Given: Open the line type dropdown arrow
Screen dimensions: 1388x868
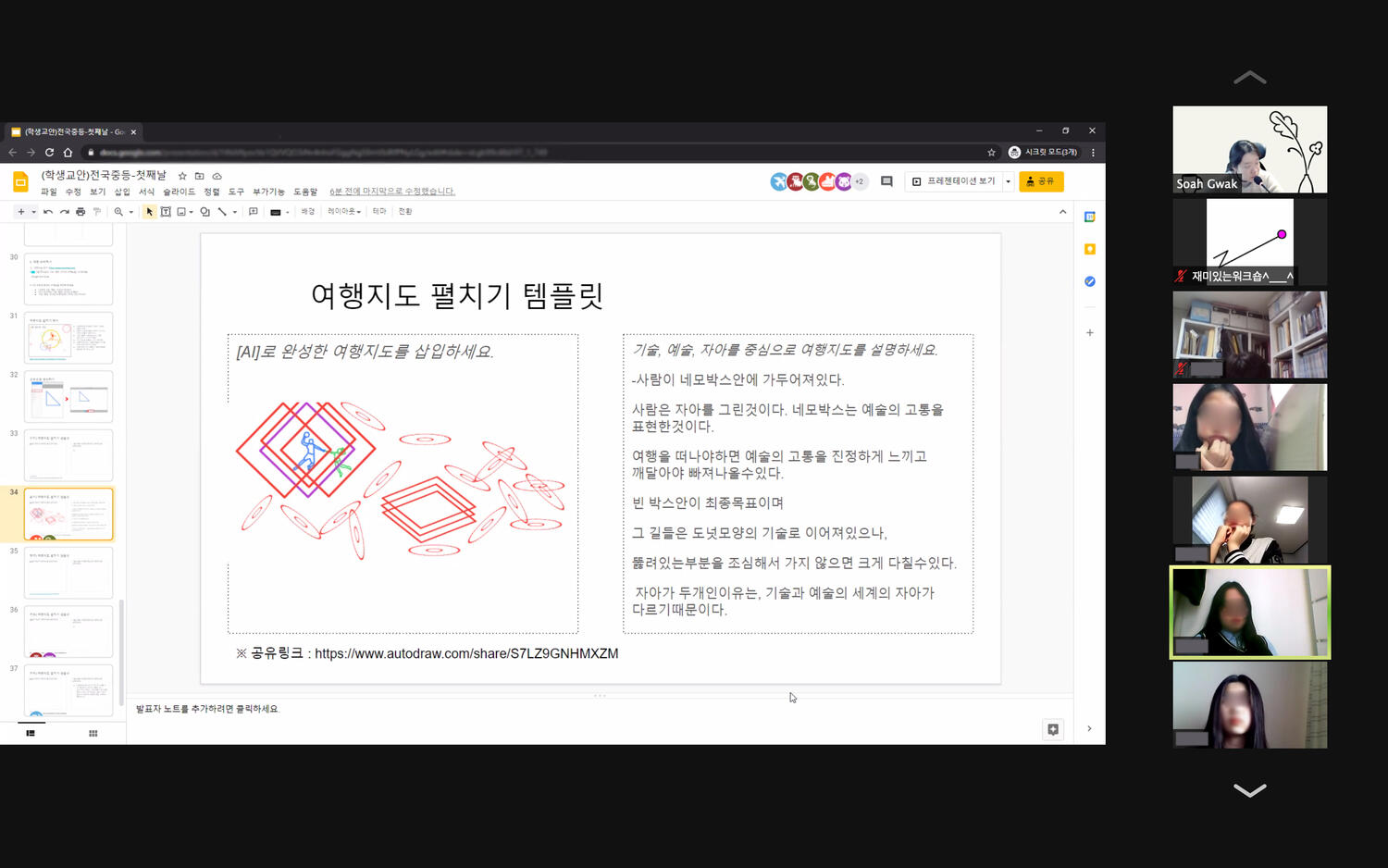Looking at the screenshot, I should [235, 212].
